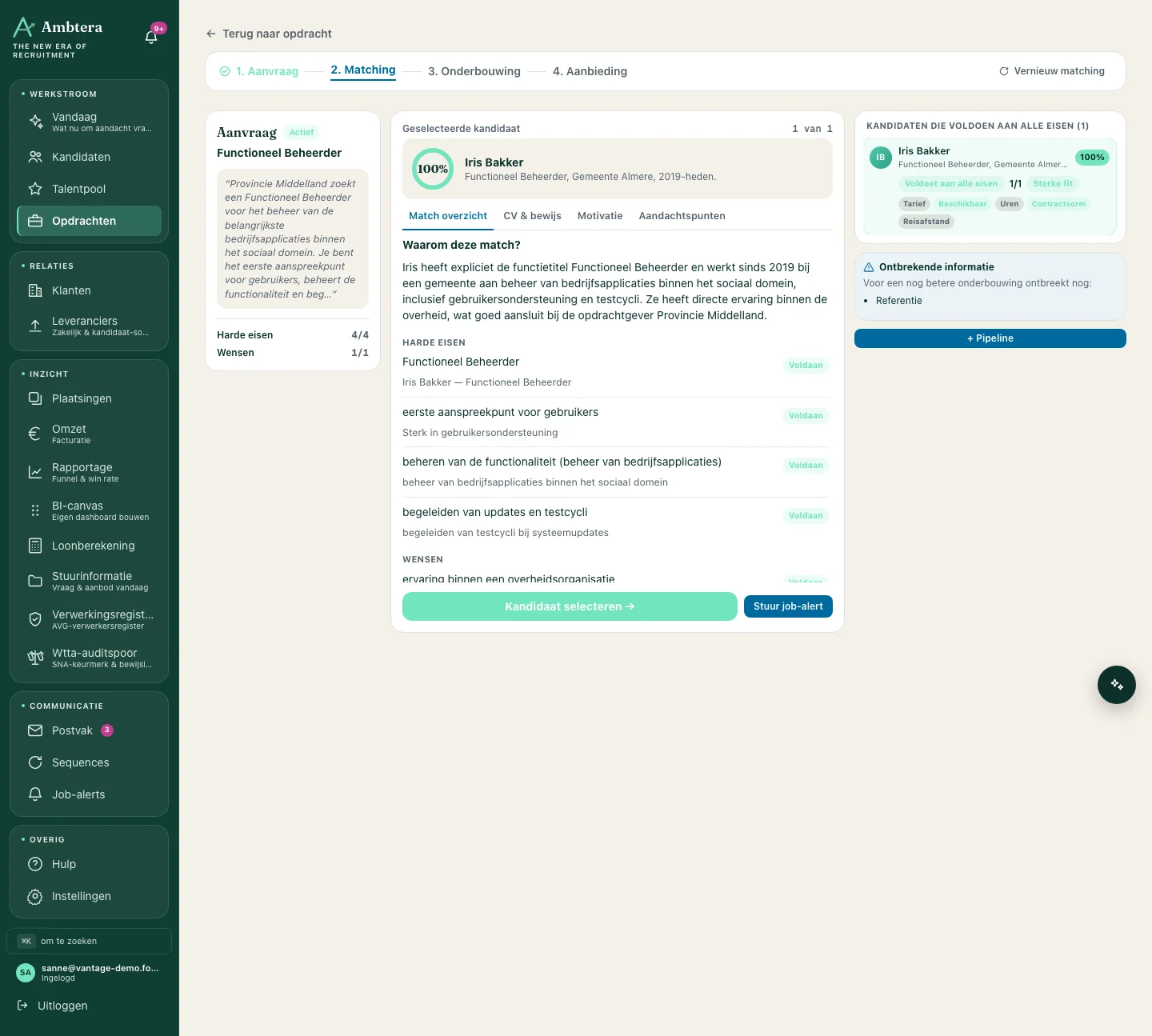
Task: Go to step 1. Aanvraag
Action: click(x=259, y=71)
